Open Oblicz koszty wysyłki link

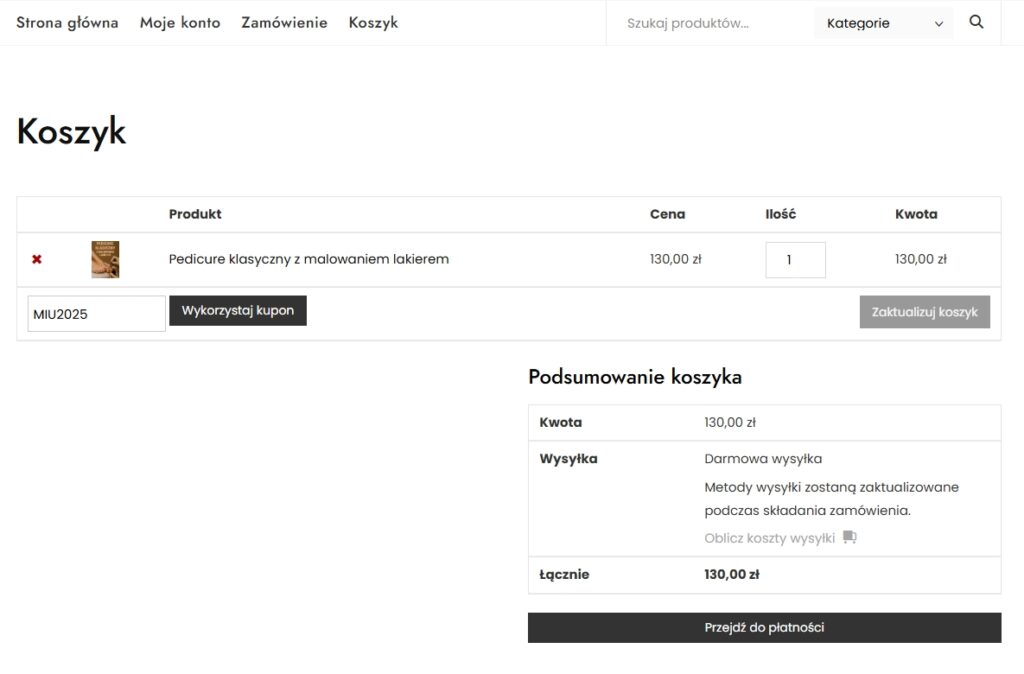(769, 538)
